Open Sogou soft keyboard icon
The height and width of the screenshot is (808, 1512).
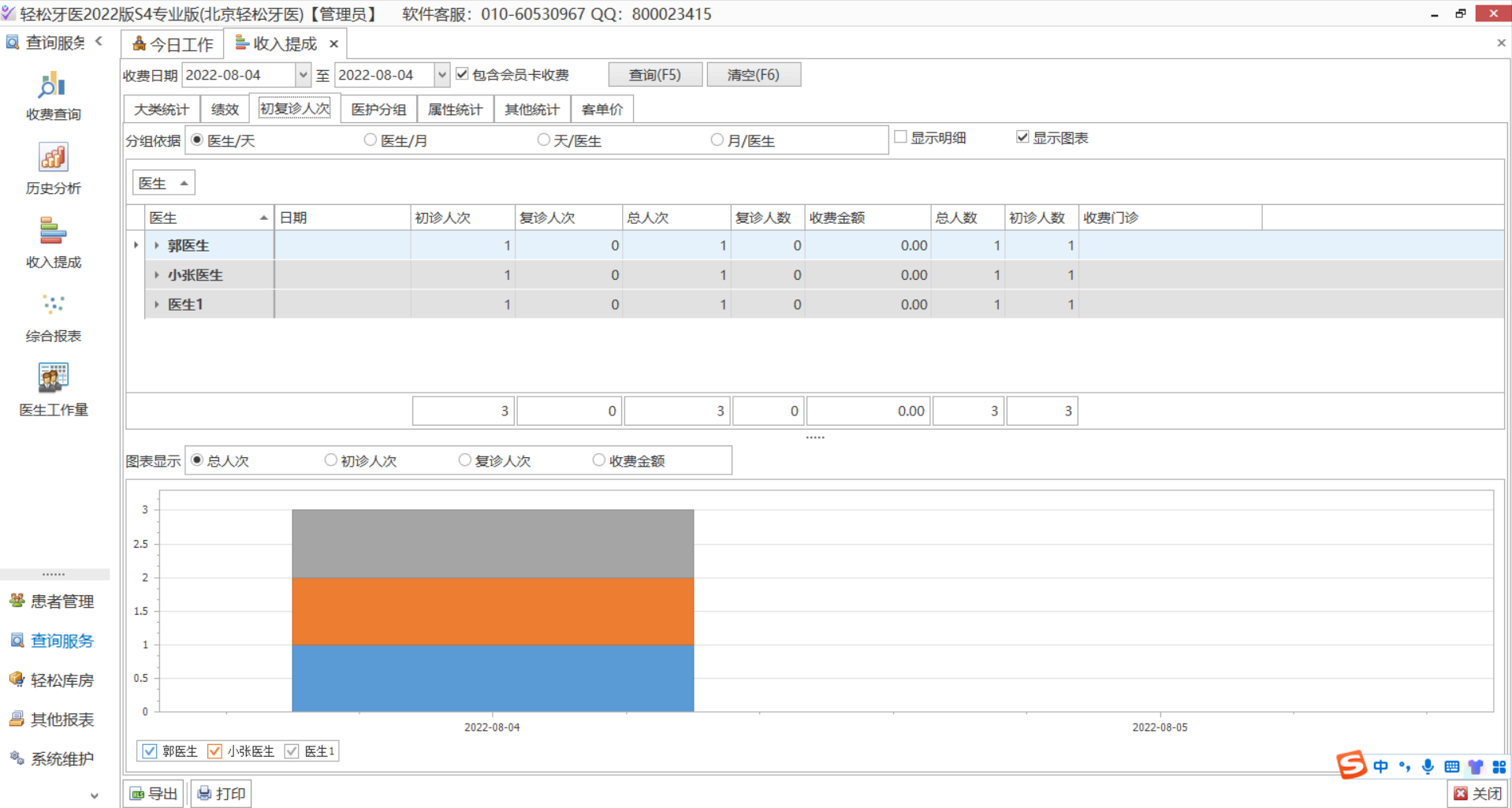point(1451,766)
